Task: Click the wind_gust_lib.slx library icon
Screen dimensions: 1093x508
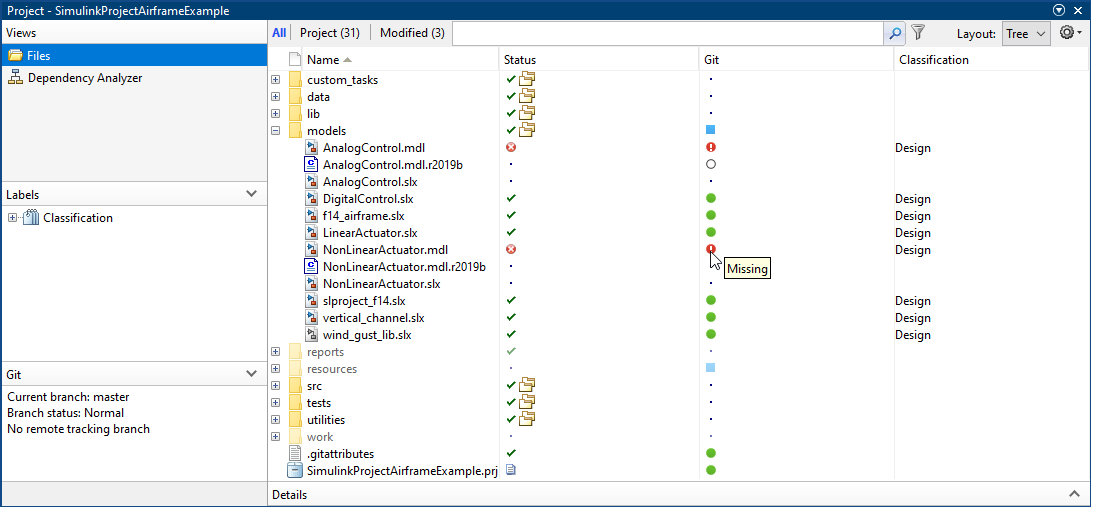Action: point(312,335)
